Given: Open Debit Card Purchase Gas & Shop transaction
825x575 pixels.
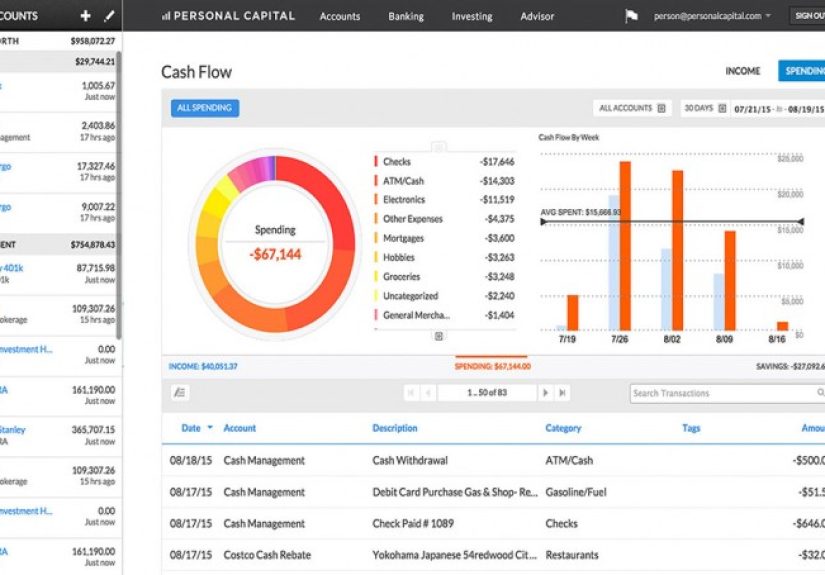Looking at the screenshot, I should tap(494, 492).
